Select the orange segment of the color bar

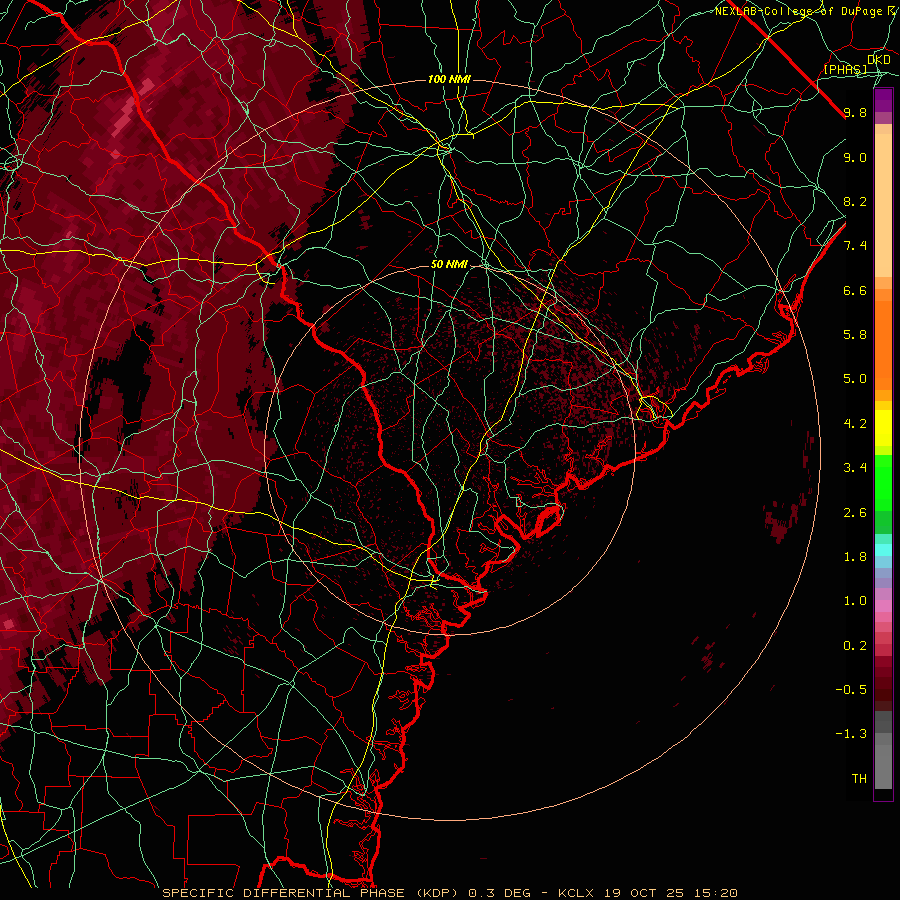(x=883, y=344)
